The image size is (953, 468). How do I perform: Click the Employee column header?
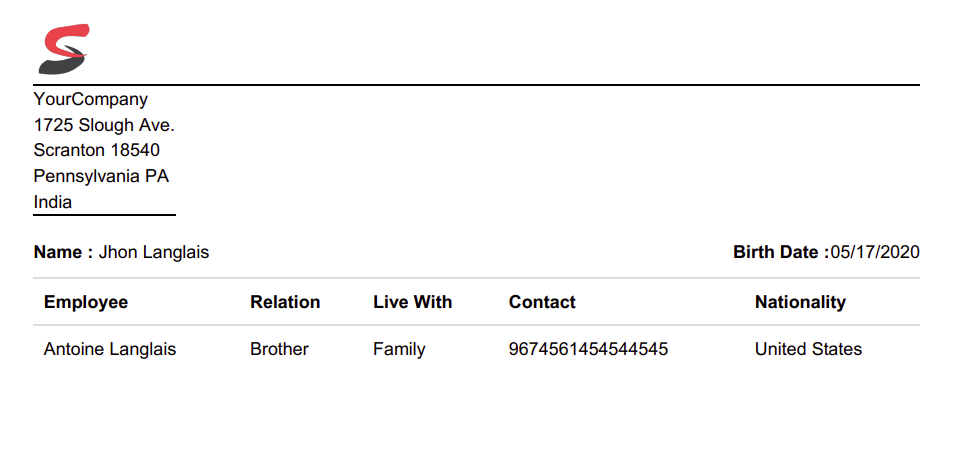(86, 302)
